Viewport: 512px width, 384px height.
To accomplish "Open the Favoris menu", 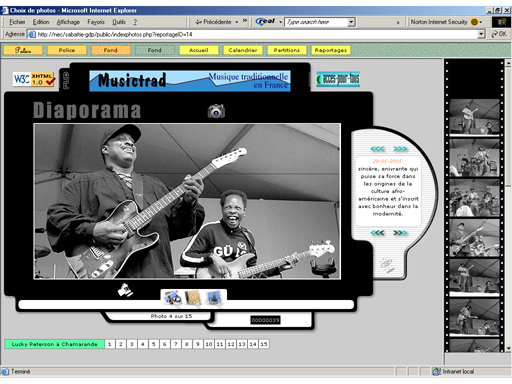I will tap(96, 22).
